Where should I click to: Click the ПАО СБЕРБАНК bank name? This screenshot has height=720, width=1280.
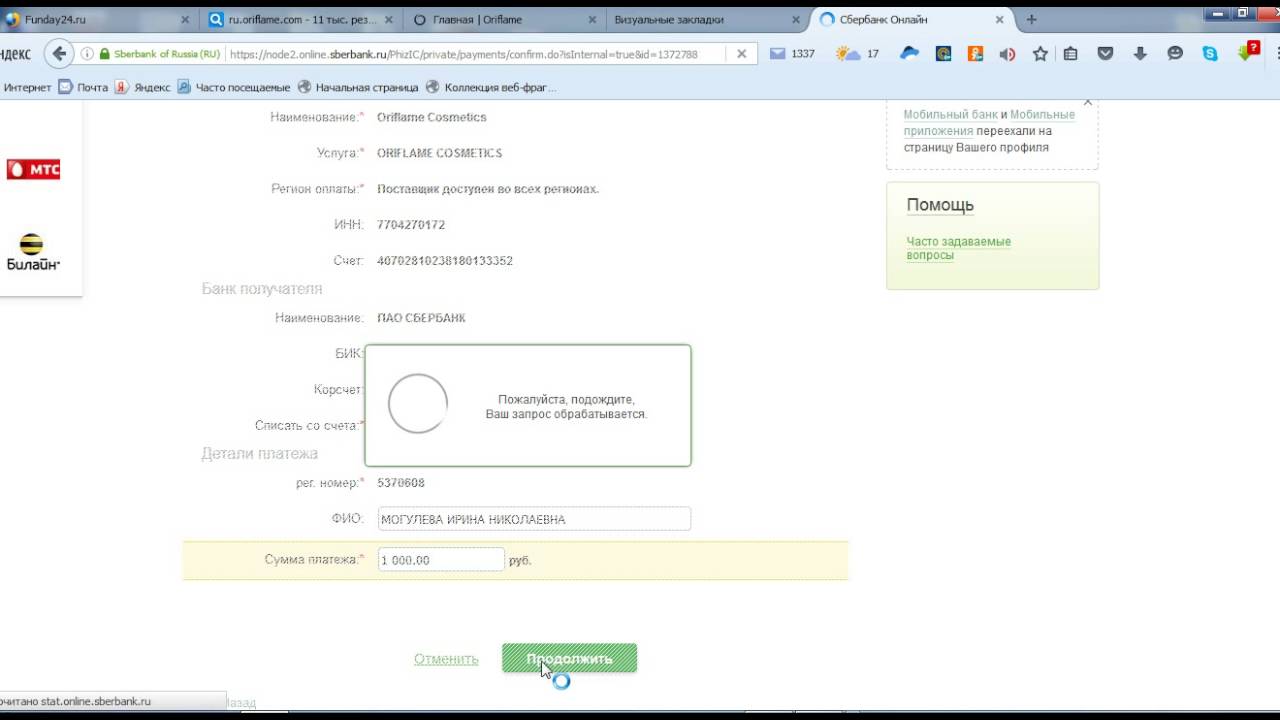coord(421,318)
